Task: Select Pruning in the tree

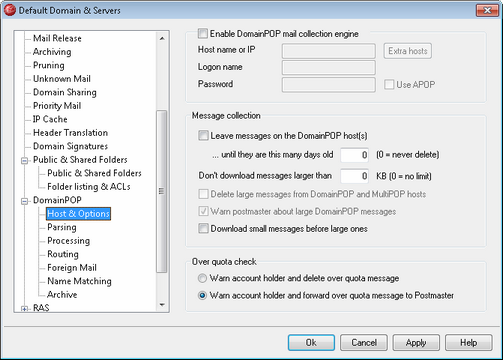Action: 49,65
